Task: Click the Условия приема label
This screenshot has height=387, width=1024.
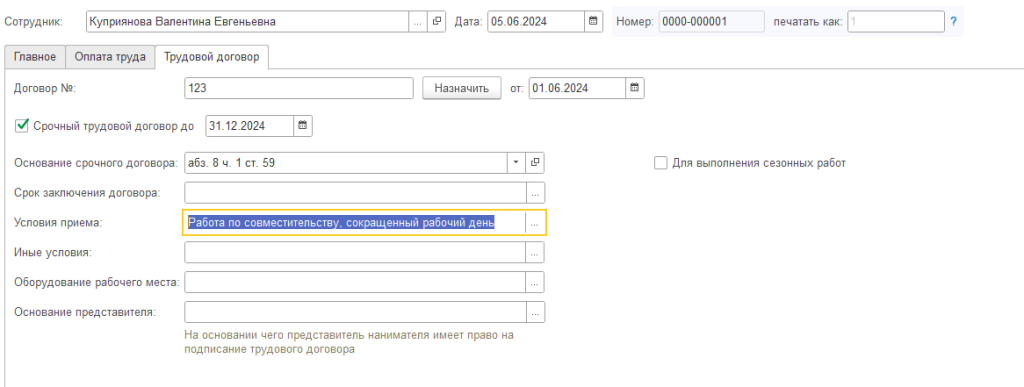Action: [58, 223]
